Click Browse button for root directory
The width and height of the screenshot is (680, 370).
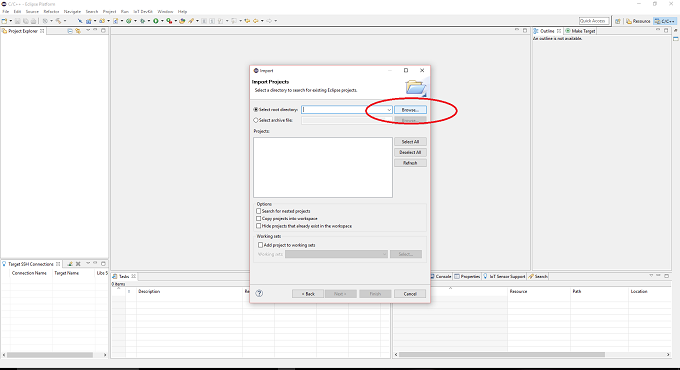click(410, 110)
